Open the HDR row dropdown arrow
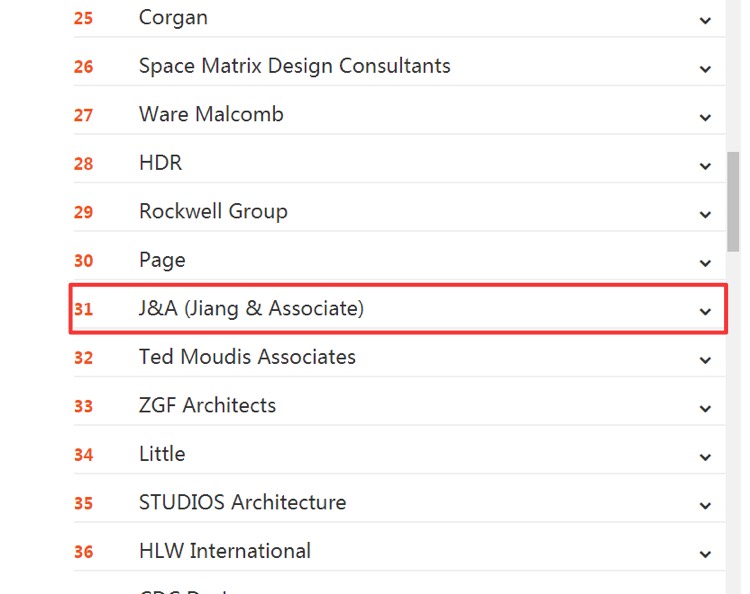The width and height of the screenshot is (750, 594). point(705,166)
